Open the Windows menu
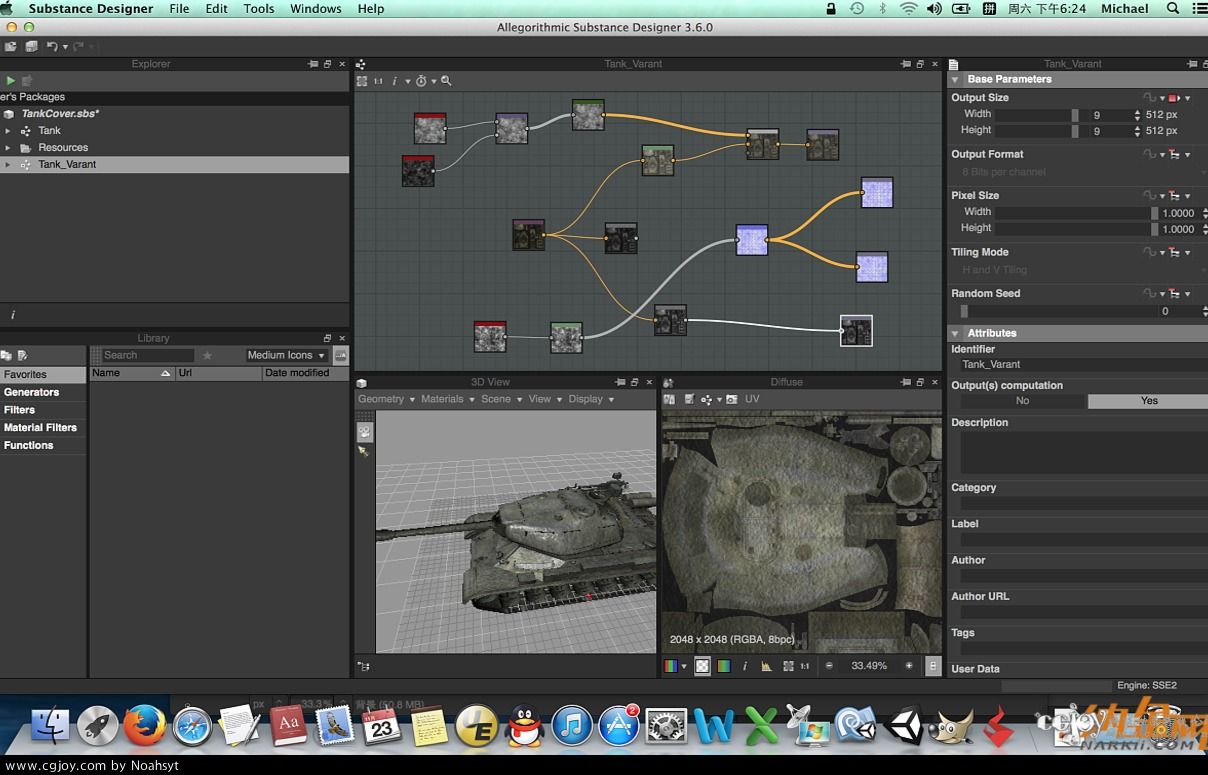This screenshot has height=775, width=1208. pyautogui.click(x=316, y=9)
